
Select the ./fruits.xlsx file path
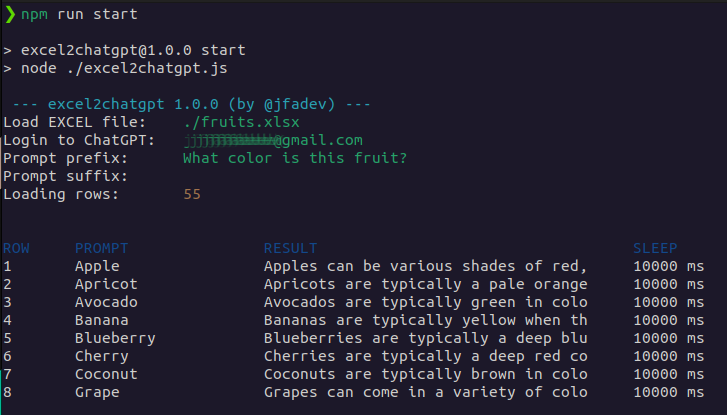click(241, 122)
